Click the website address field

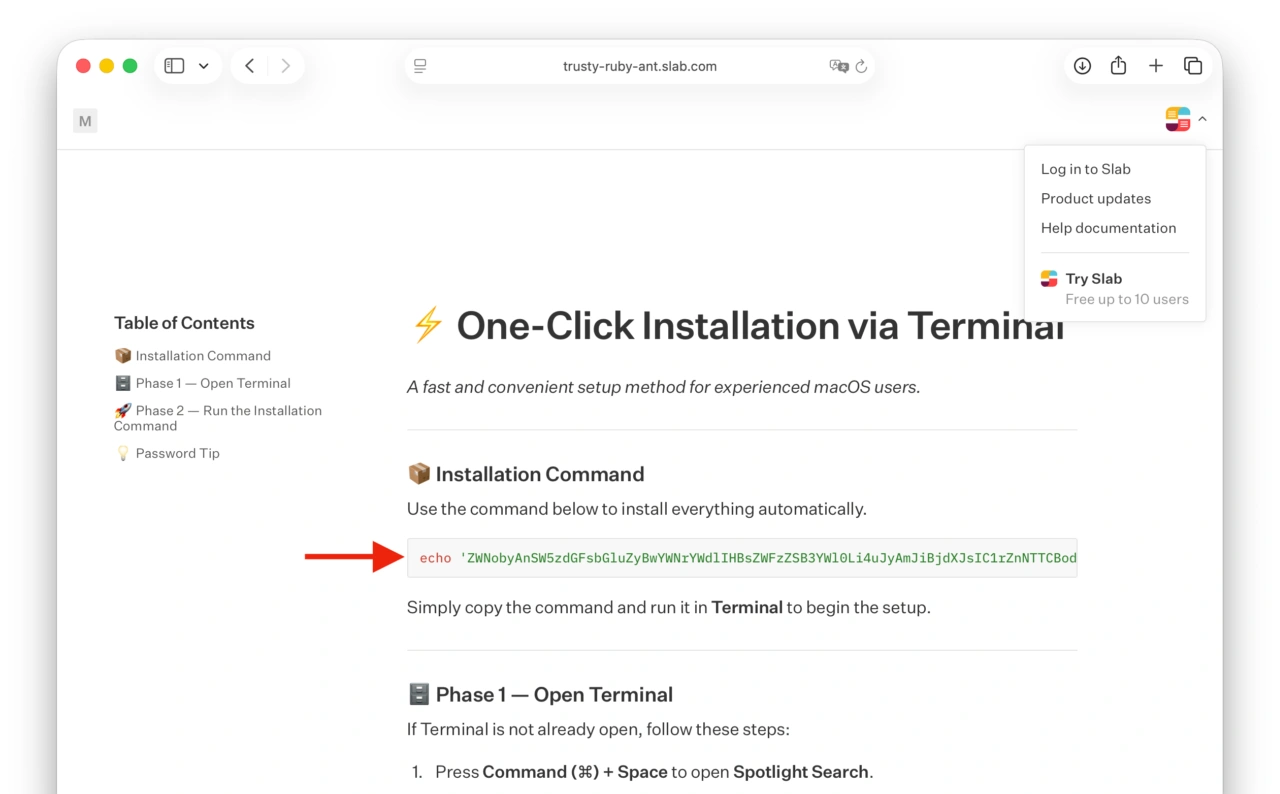coord(640,66)
